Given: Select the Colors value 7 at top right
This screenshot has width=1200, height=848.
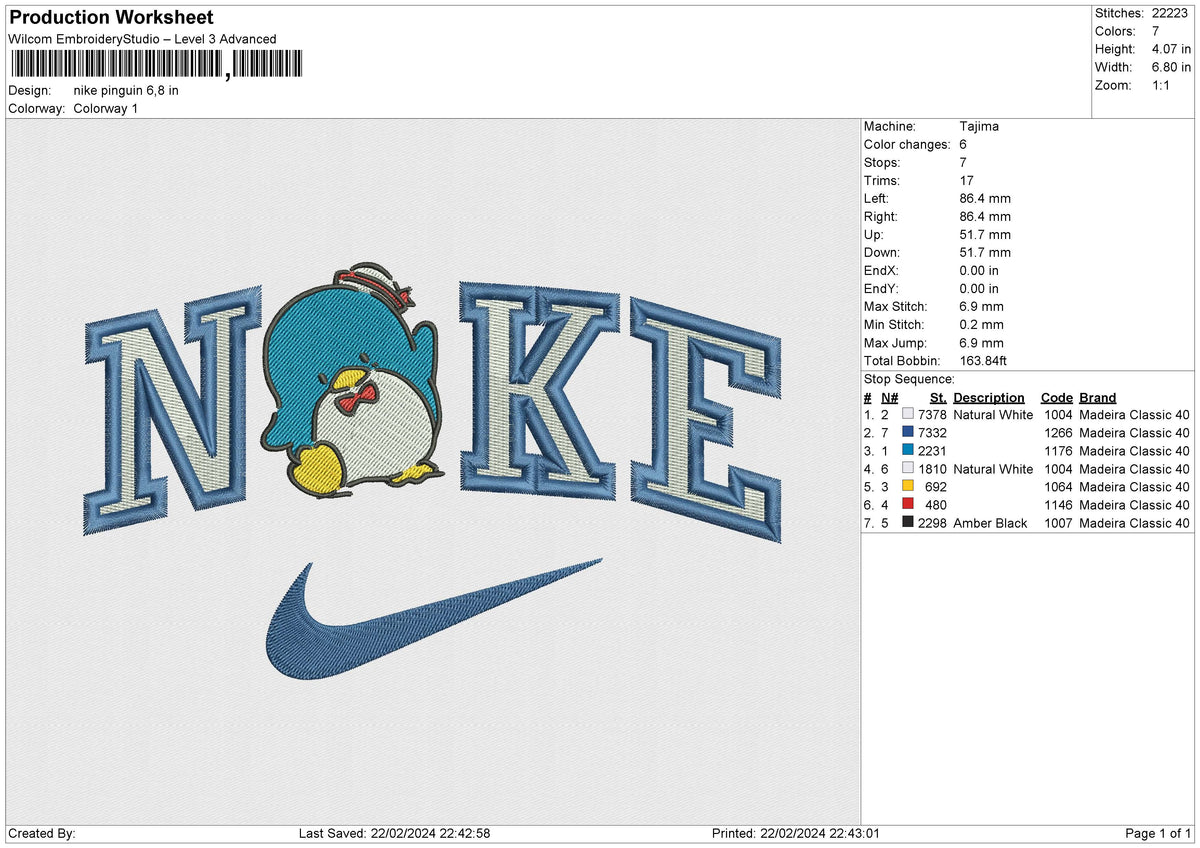Looking at the screenshot, I should click(x=1155, y=31).
